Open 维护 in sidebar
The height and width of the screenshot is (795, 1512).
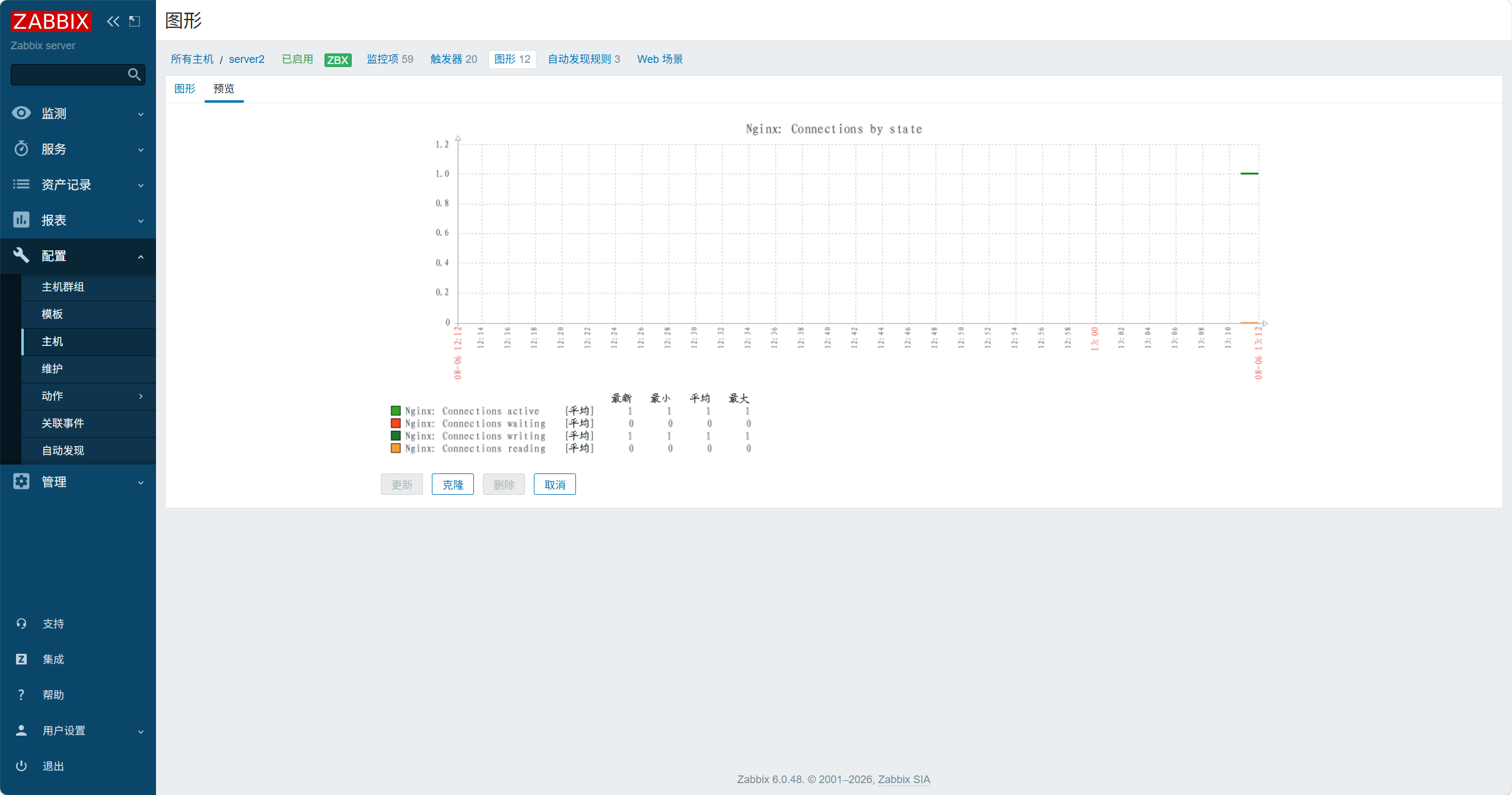coord(89,369)
